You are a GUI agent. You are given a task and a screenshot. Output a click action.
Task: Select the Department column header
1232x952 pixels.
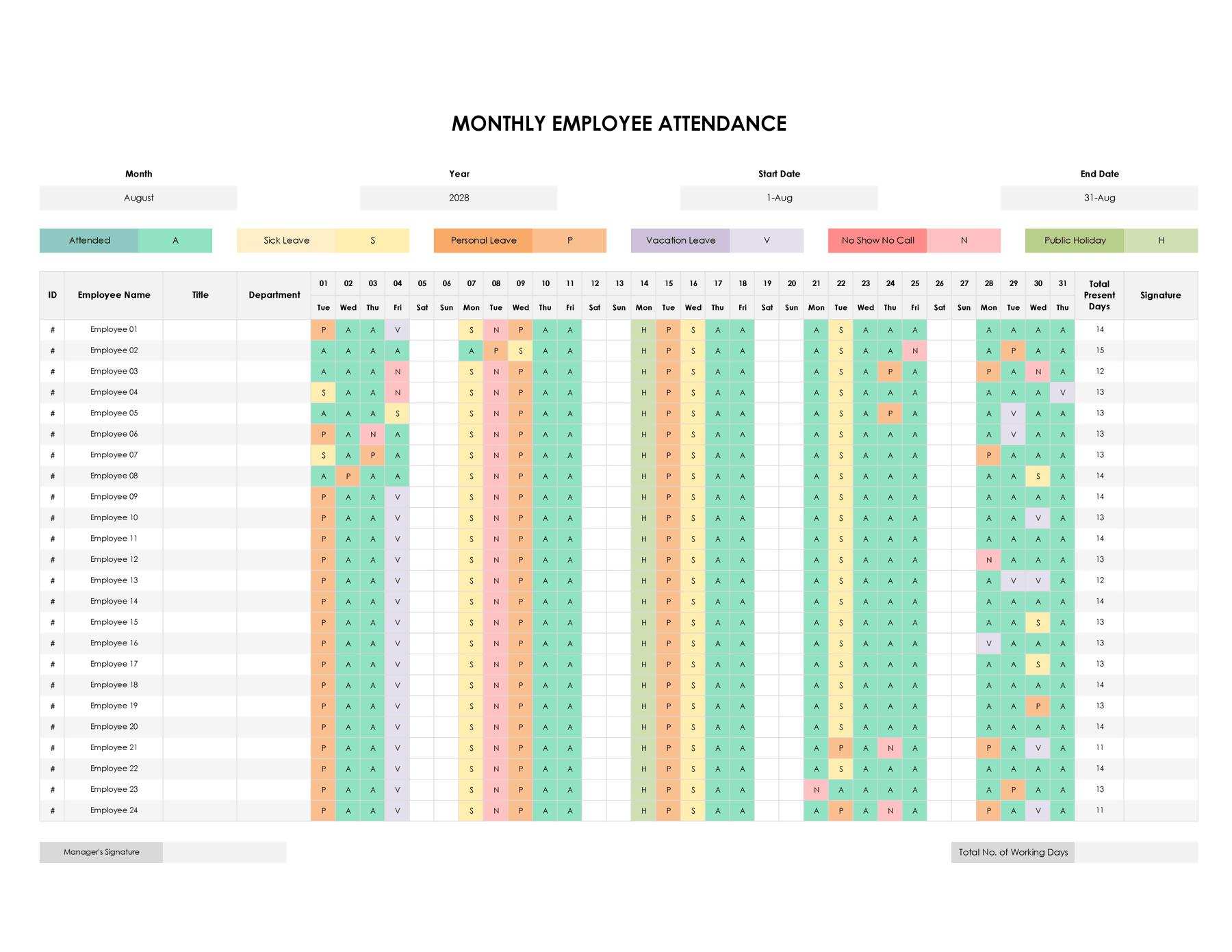tap(274, 295)
